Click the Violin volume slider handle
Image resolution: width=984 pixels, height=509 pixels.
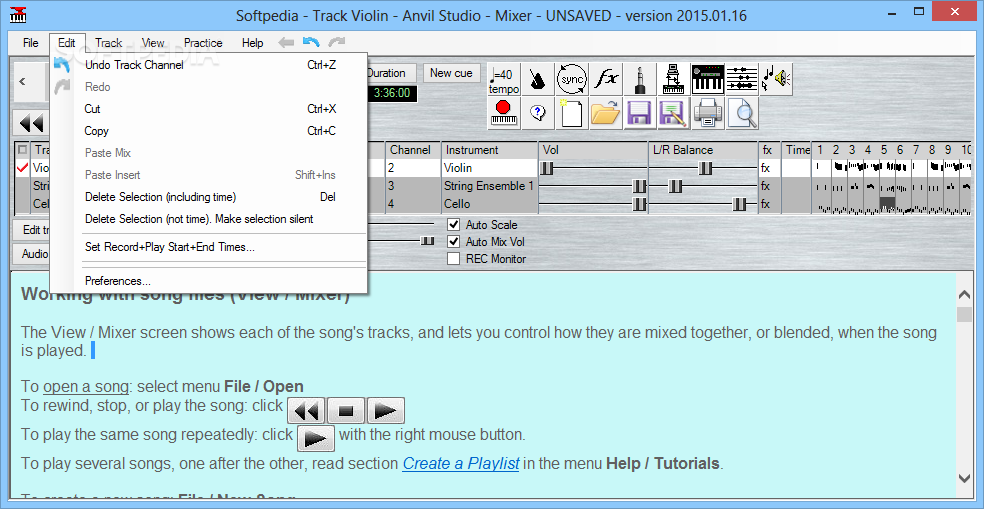point(548,168)
